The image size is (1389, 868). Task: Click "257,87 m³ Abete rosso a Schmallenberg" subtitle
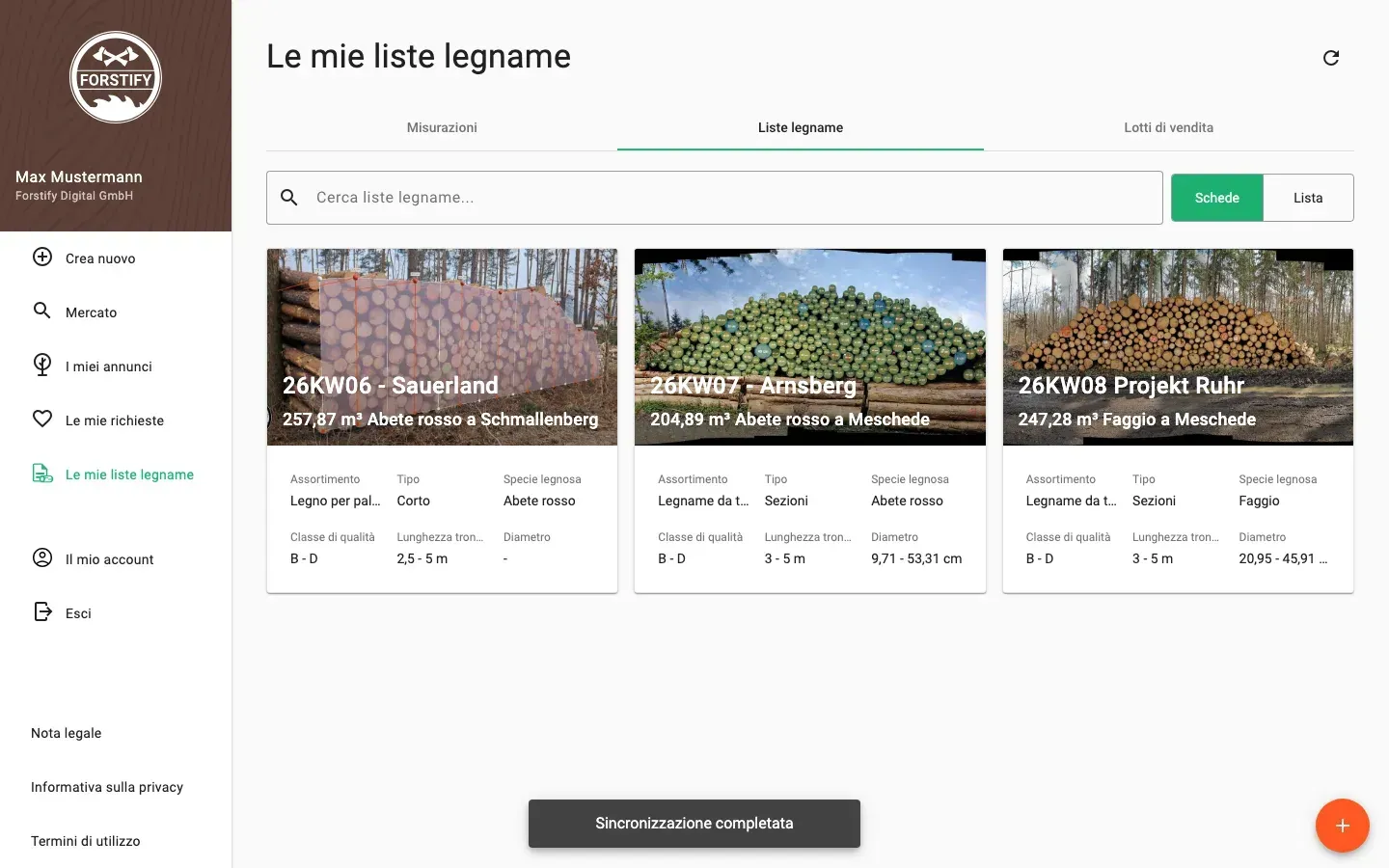(x=440, y=420)
